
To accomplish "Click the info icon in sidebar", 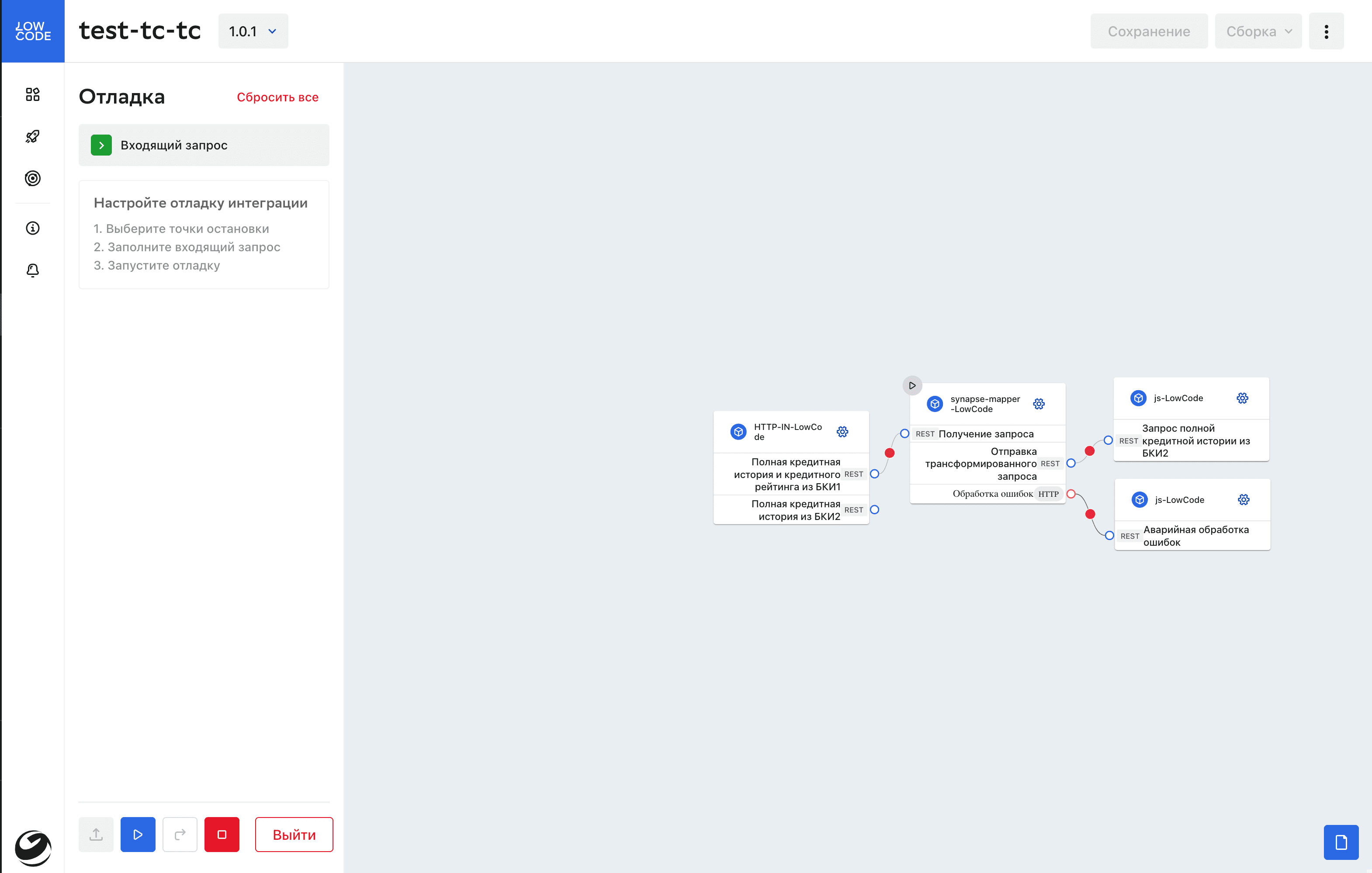I will (x=32, y=228).
